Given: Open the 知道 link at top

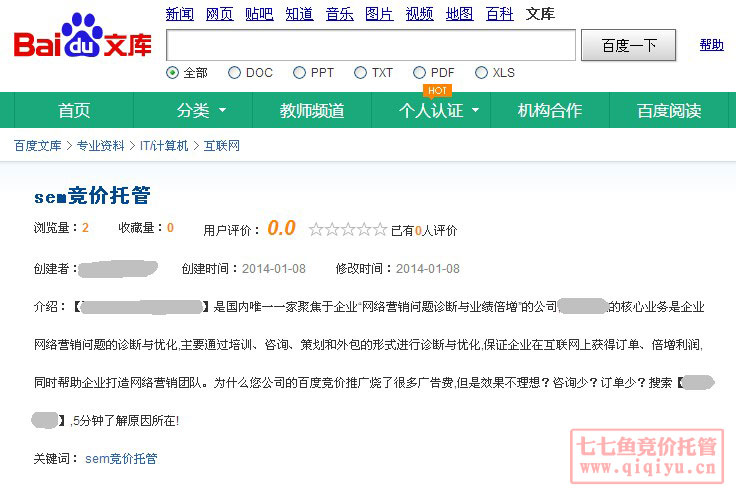Looking at the screenshot, I should (x=299, y=14).
